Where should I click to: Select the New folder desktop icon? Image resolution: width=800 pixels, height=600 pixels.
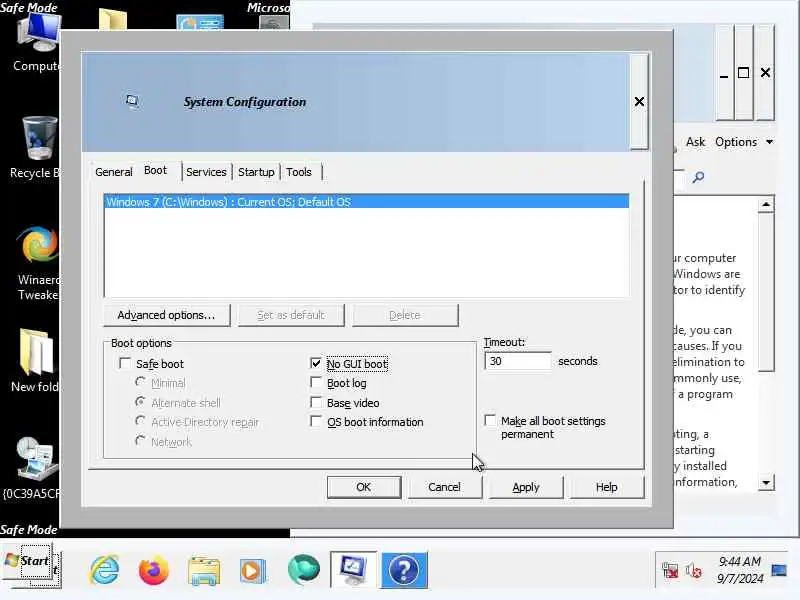[36, 361]
